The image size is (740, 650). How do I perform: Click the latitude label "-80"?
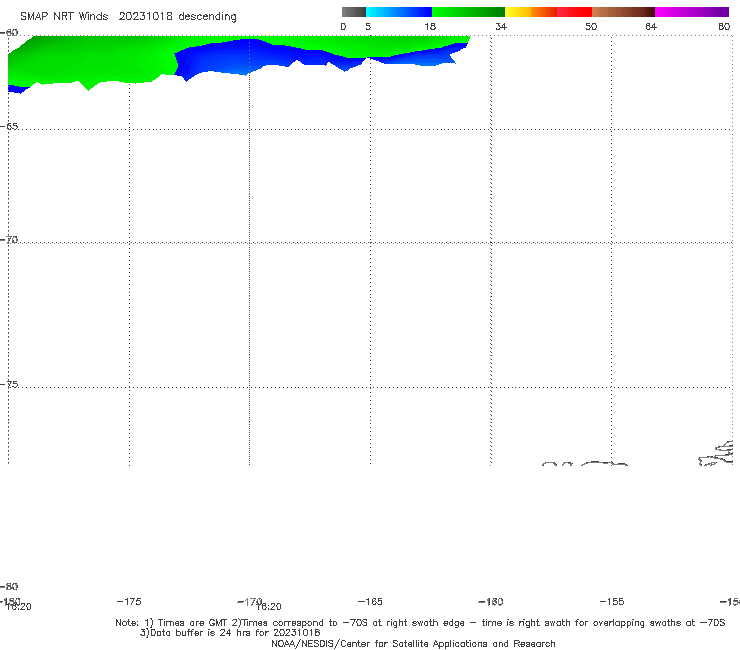point(9,586)
